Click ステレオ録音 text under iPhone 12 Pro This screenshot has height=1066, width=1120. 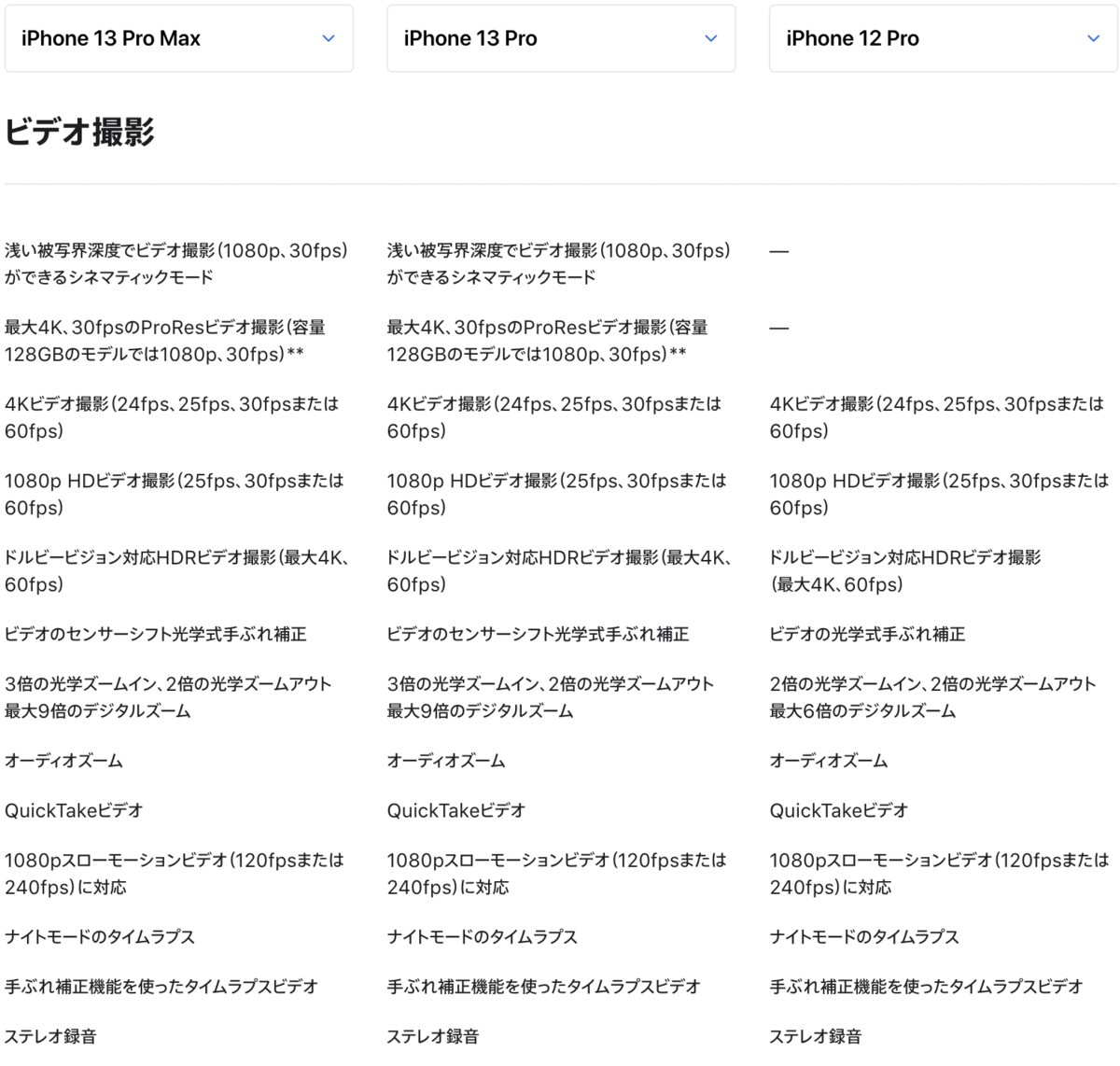pyautogui.click(x=817, y=1036)
